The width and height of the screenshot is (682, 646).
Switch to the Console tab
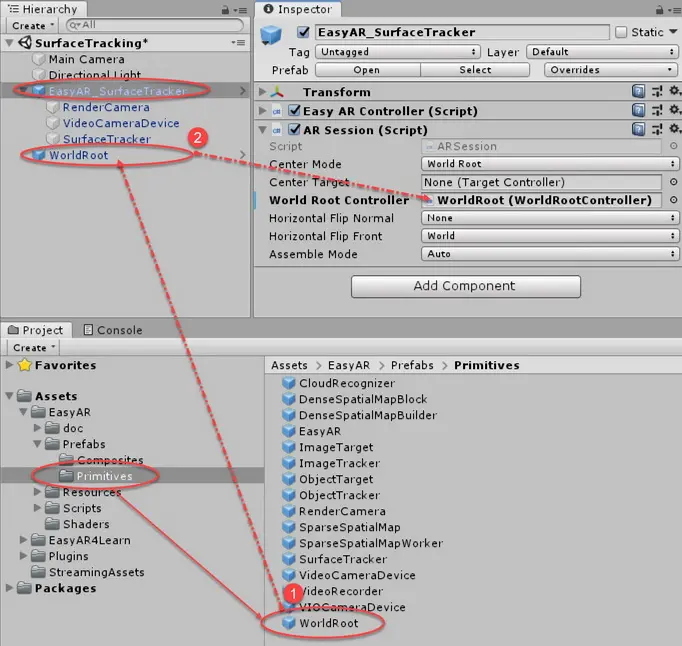tap(112, 330)
